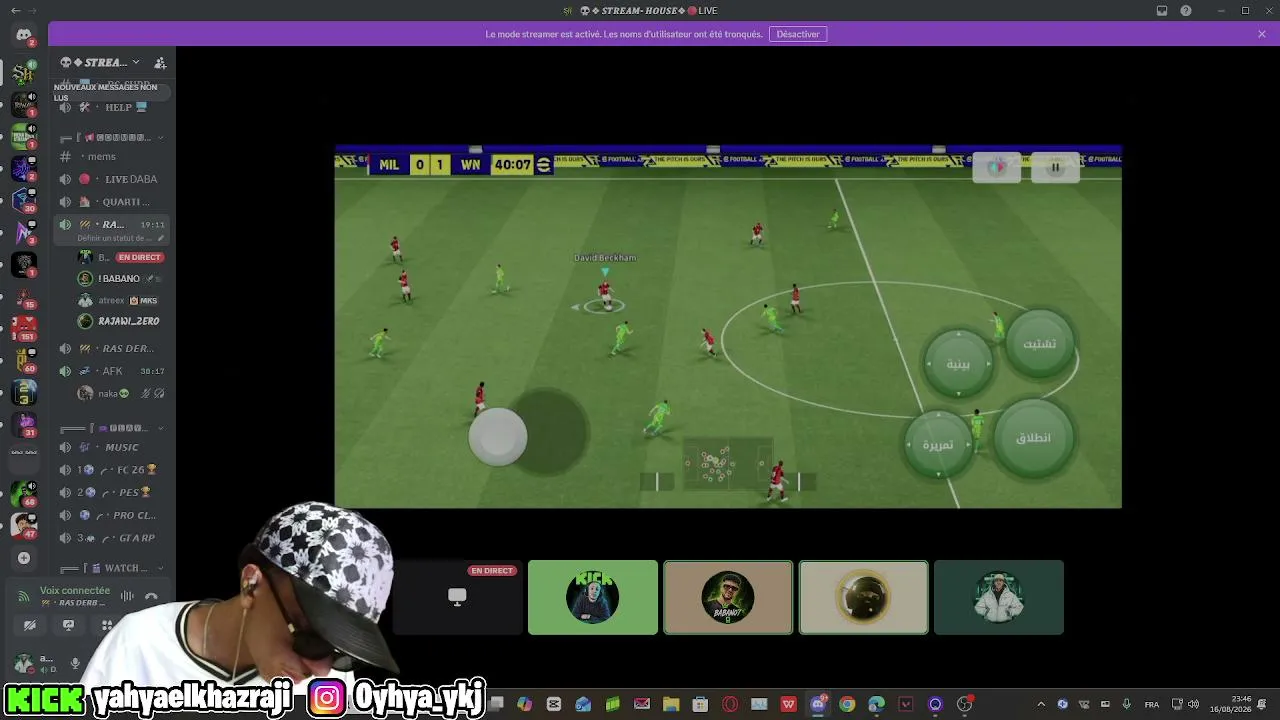The image size is (1280, 720).
Task: Tap the green انطلاق sprint button
Action: pos(1033,437)
